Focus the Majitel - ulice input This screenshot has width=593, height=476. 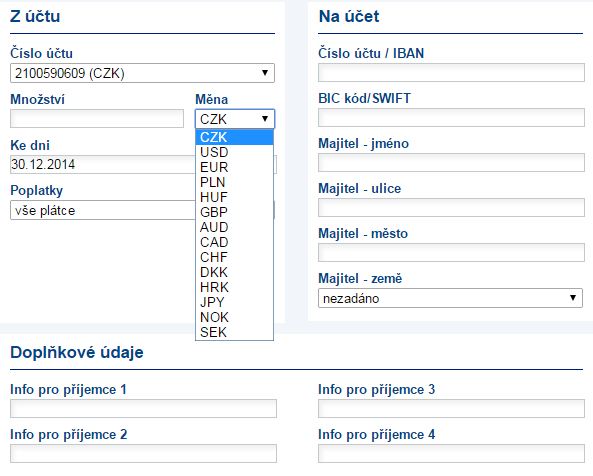[451, 208]
